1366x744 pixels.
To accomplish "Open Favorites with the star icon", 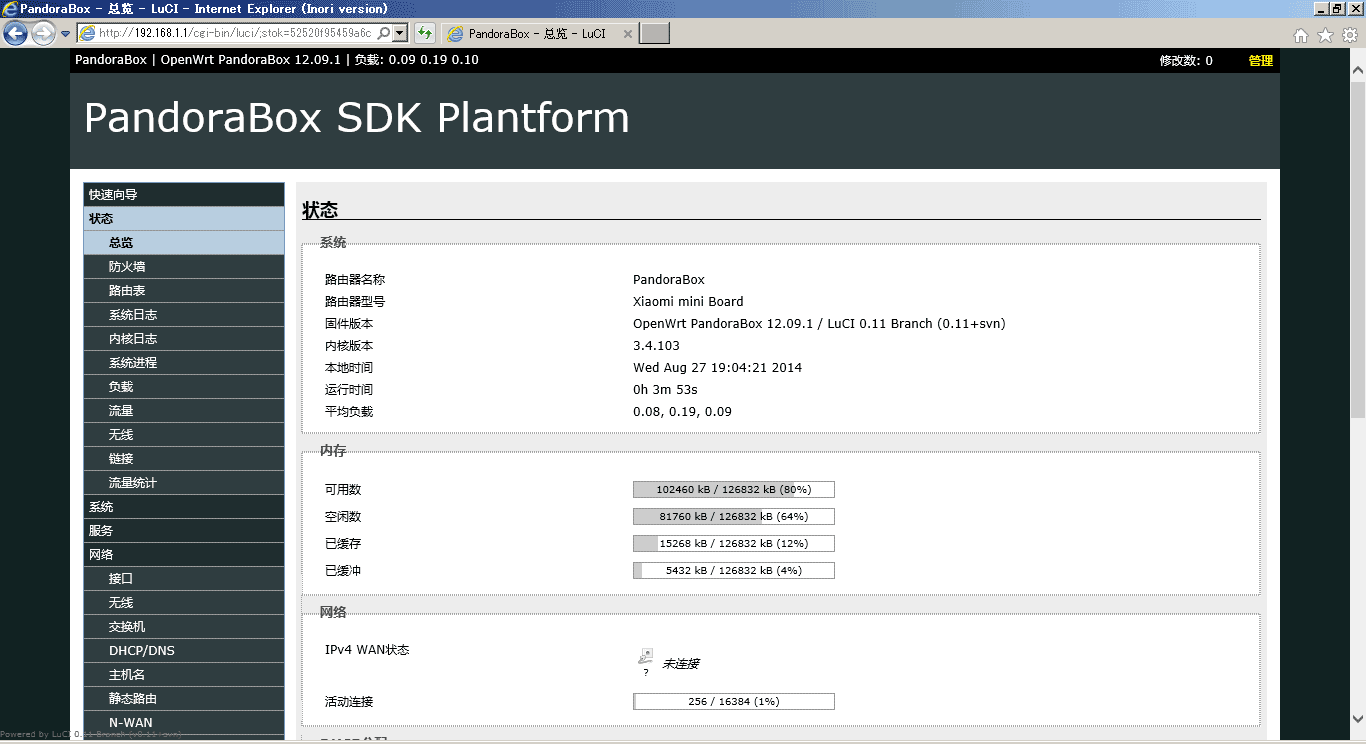I will click(x=1325, y=35).
